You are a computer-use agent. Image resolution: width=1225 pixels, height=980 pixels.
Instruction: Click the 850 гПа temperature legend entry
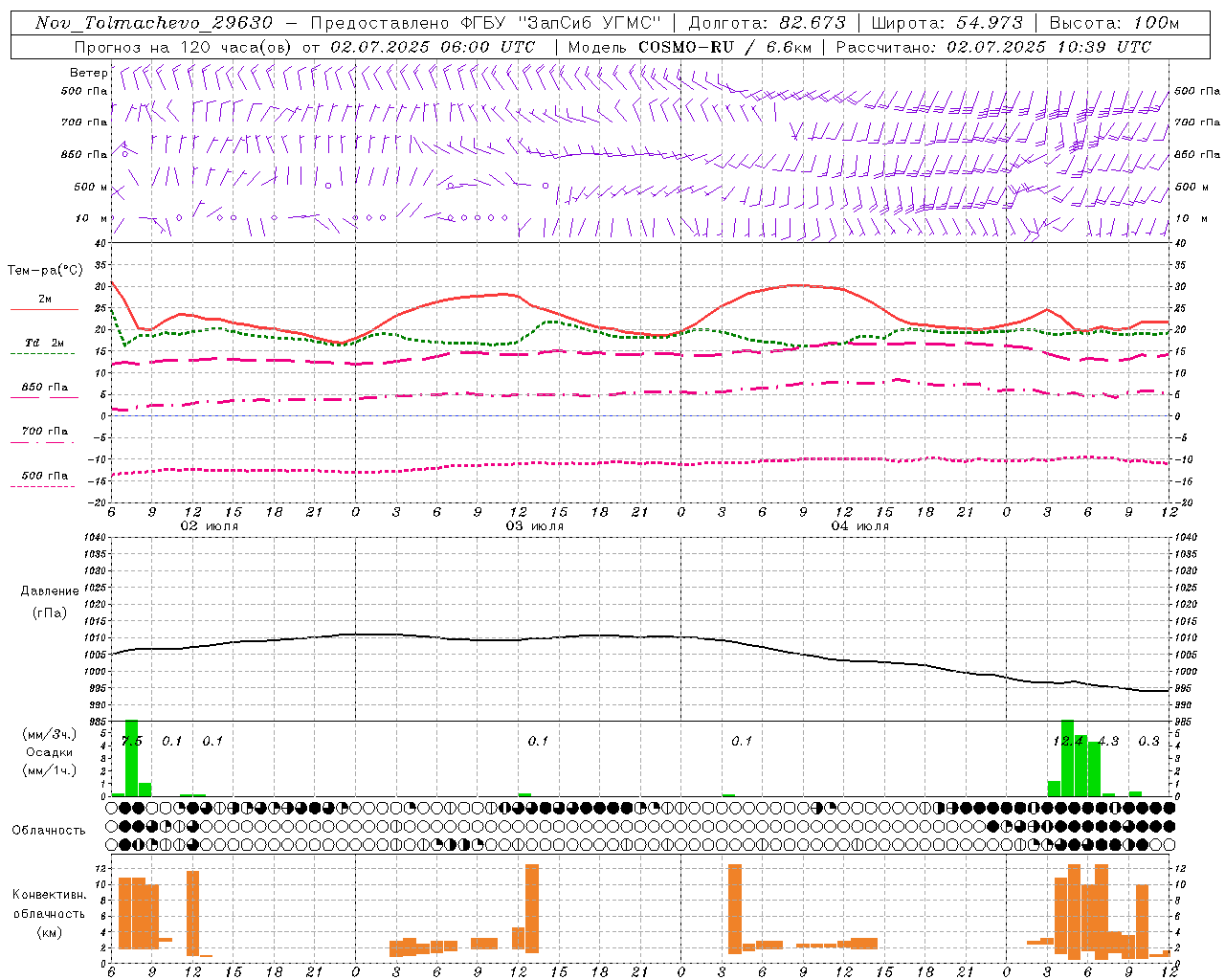[45, 388]
